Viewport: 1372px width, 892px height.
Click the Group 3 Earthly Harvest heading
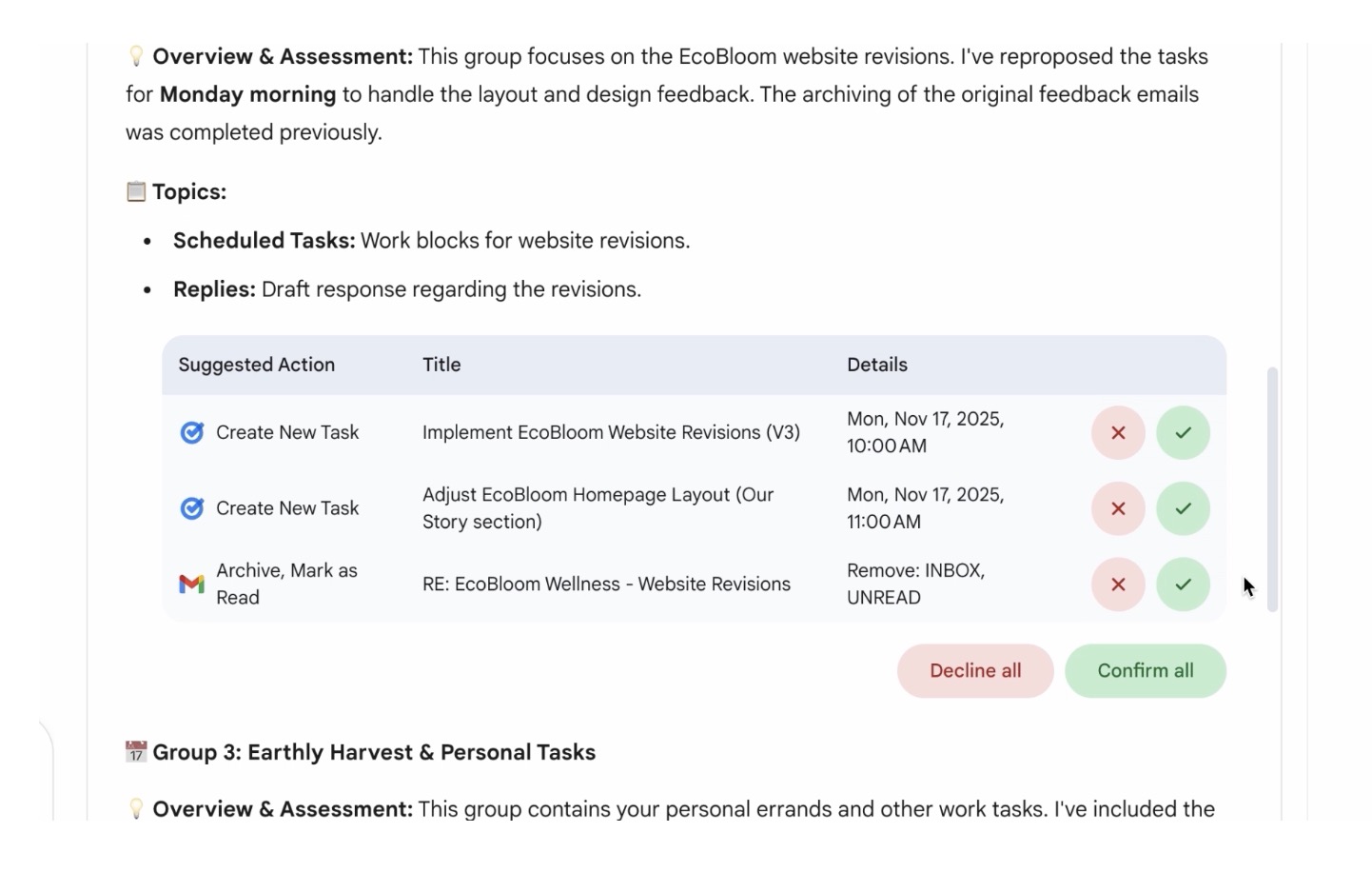tap(374, 752)
